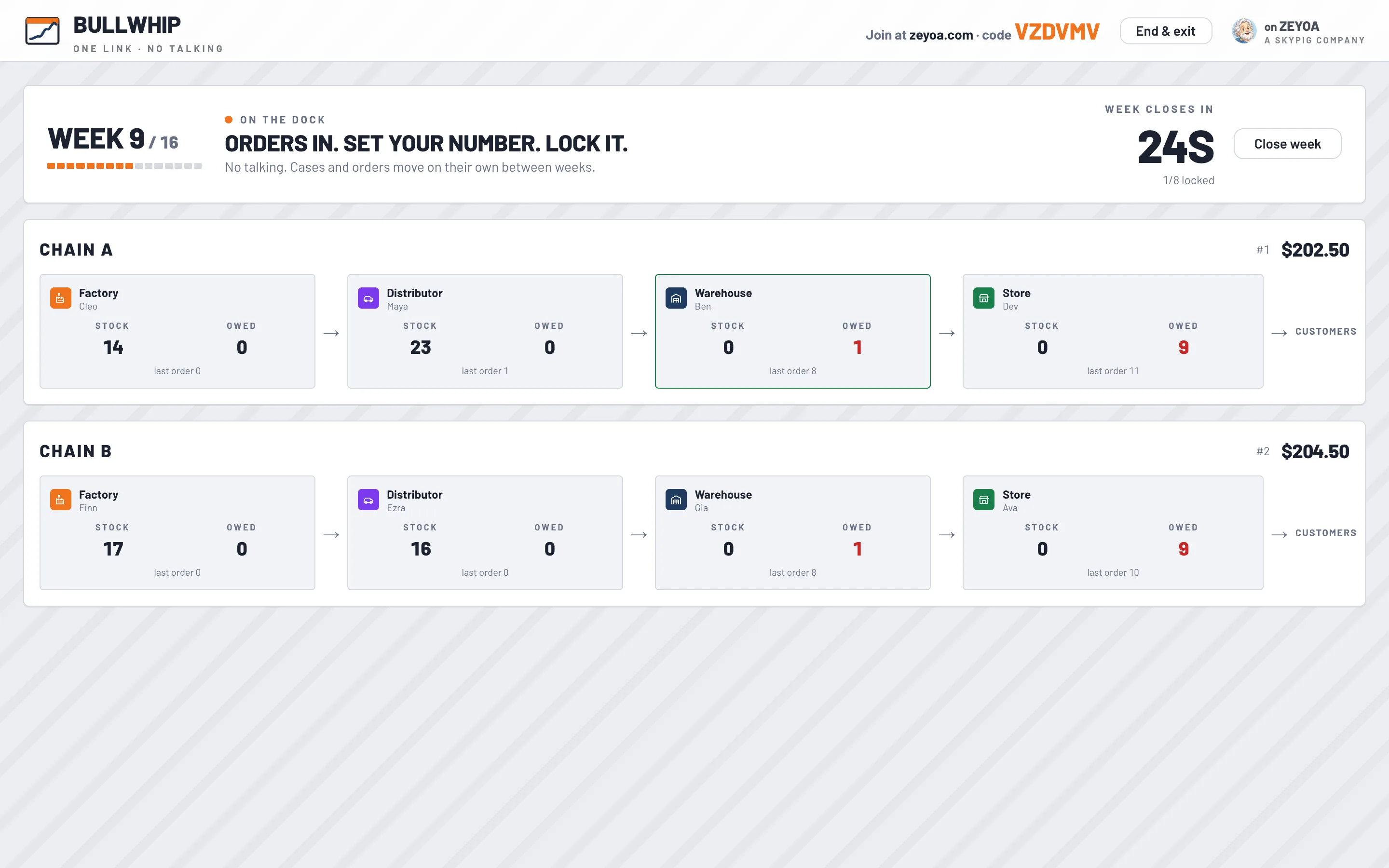Viewport: 1389px width, 868px height.
Task: Click the Bullwhip chart logo icon
Action: coord(42,31)
